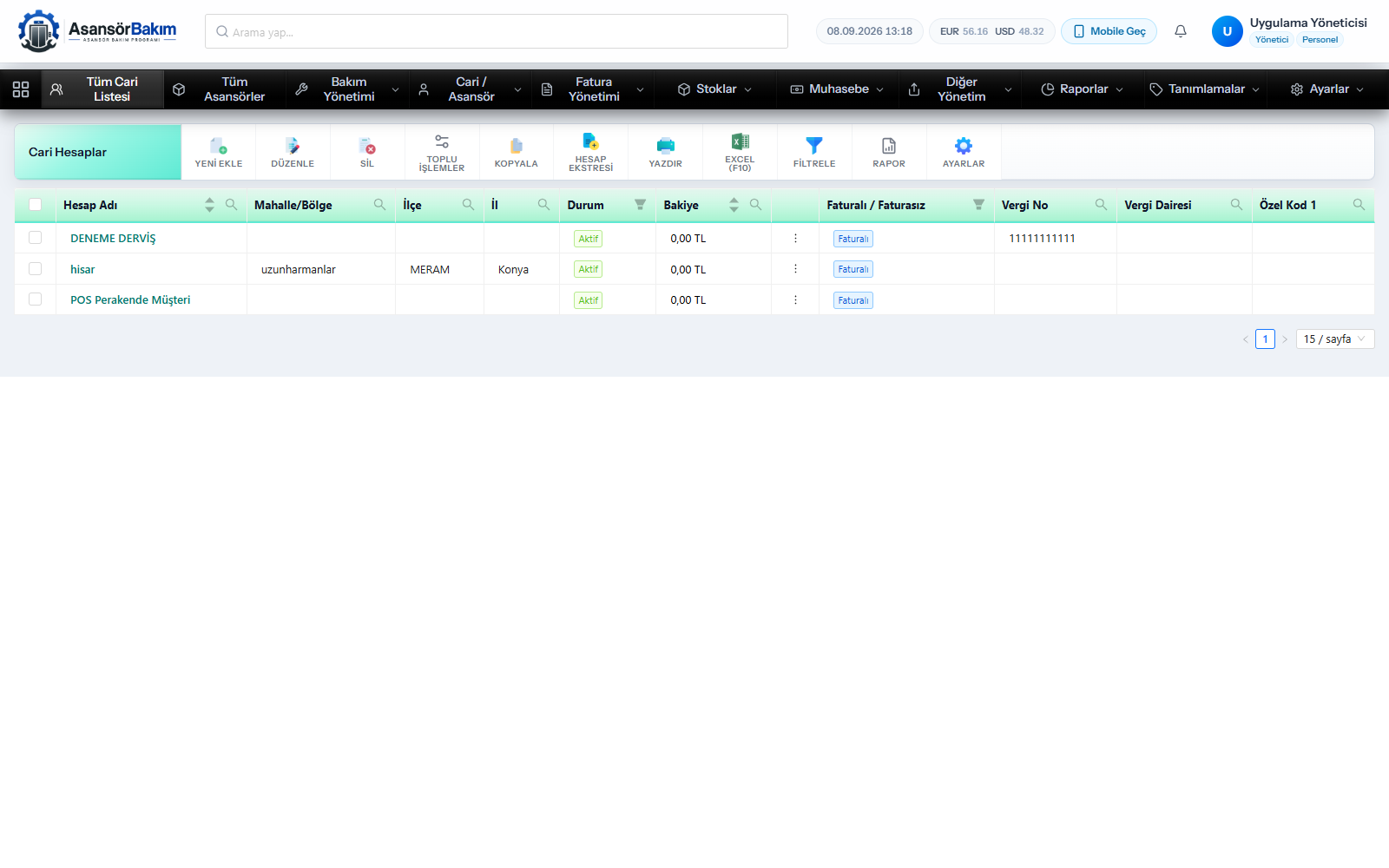Click the Mobile Geç button
Screen dimensions: 1389x868
click(x=1109, y=31)
